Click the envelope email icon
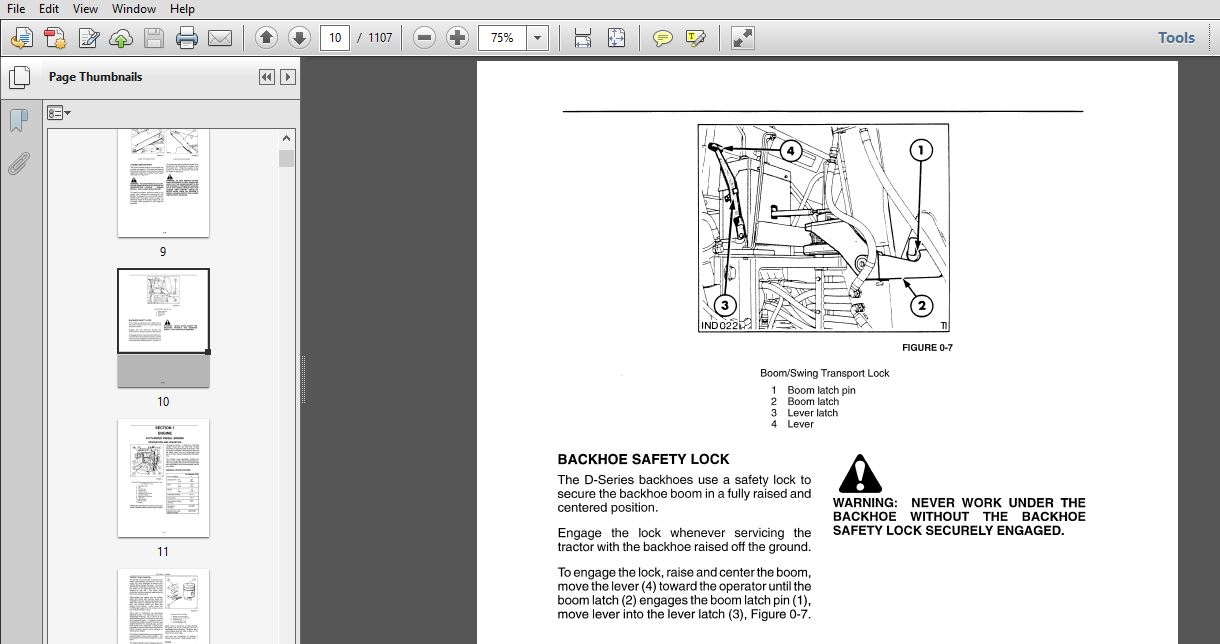The height and width of the screenshot is (644, 1220). (220, 38)
